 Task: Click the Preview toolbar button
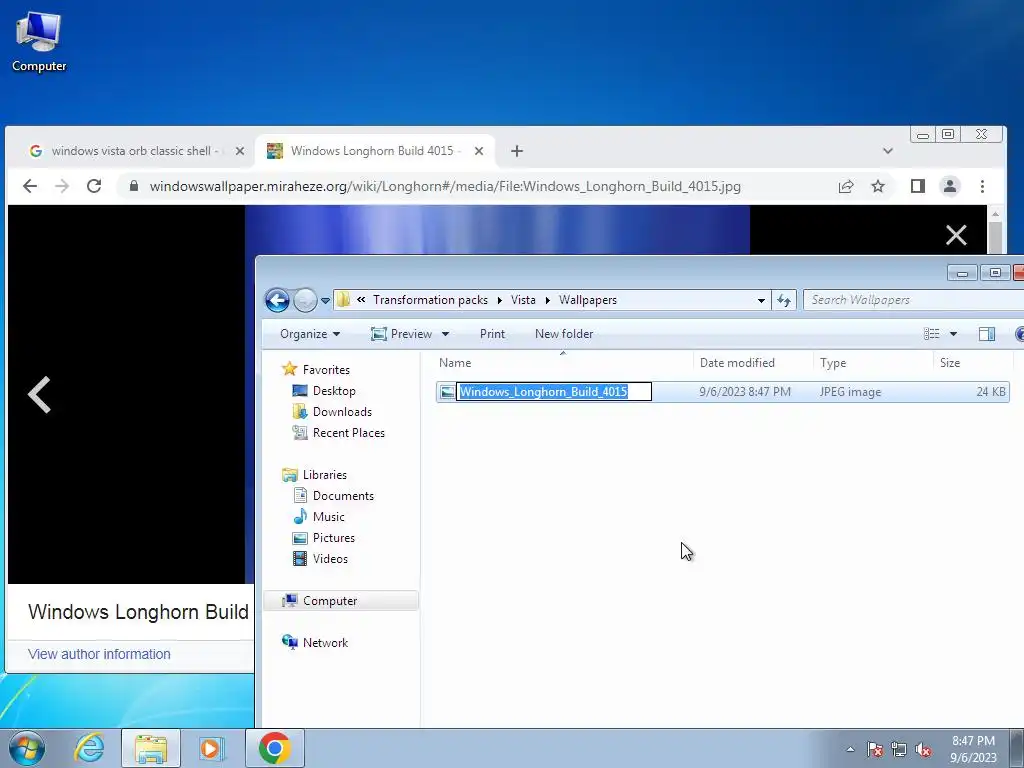point(402,334)
